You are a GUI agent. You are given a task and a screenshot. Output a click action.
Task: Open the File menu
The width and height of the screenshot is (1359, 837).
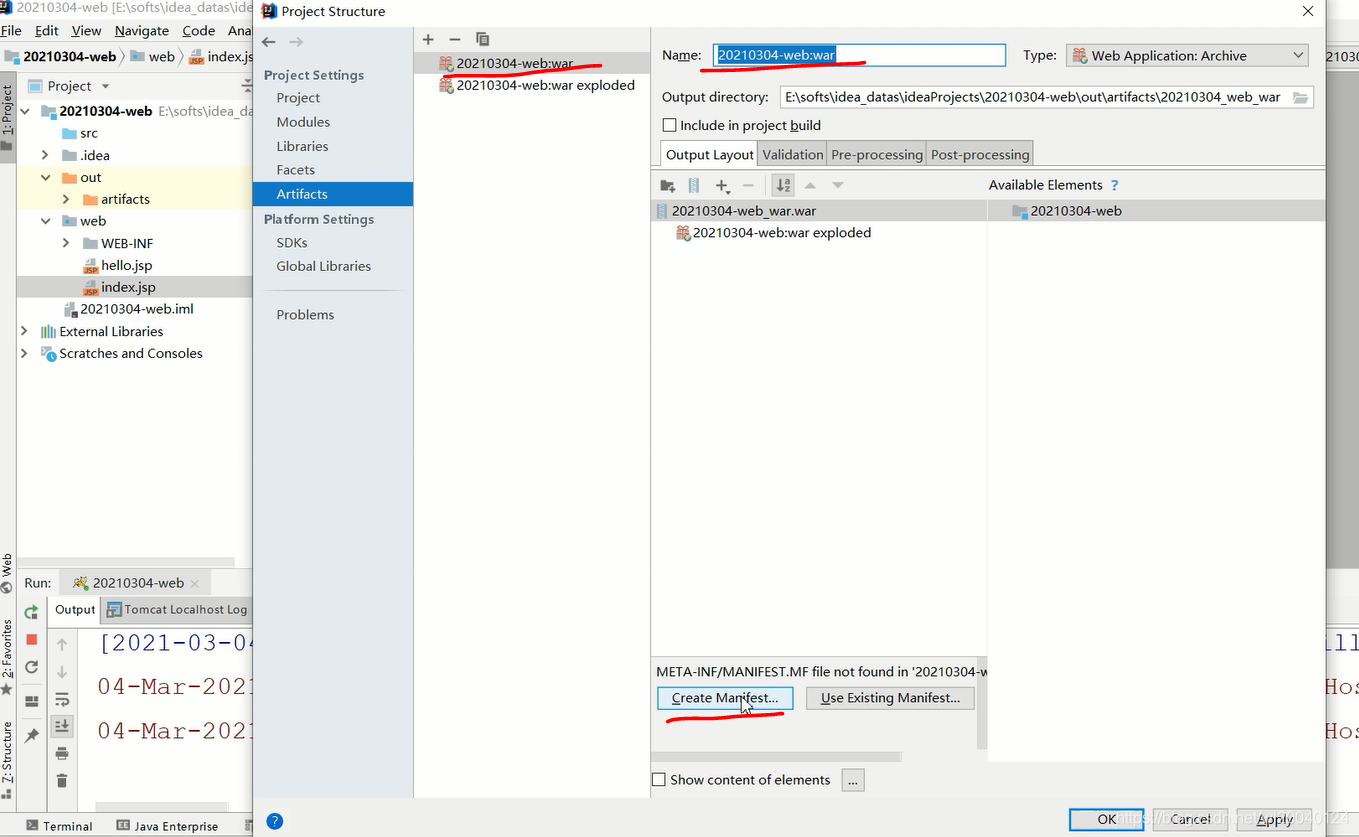11,31
